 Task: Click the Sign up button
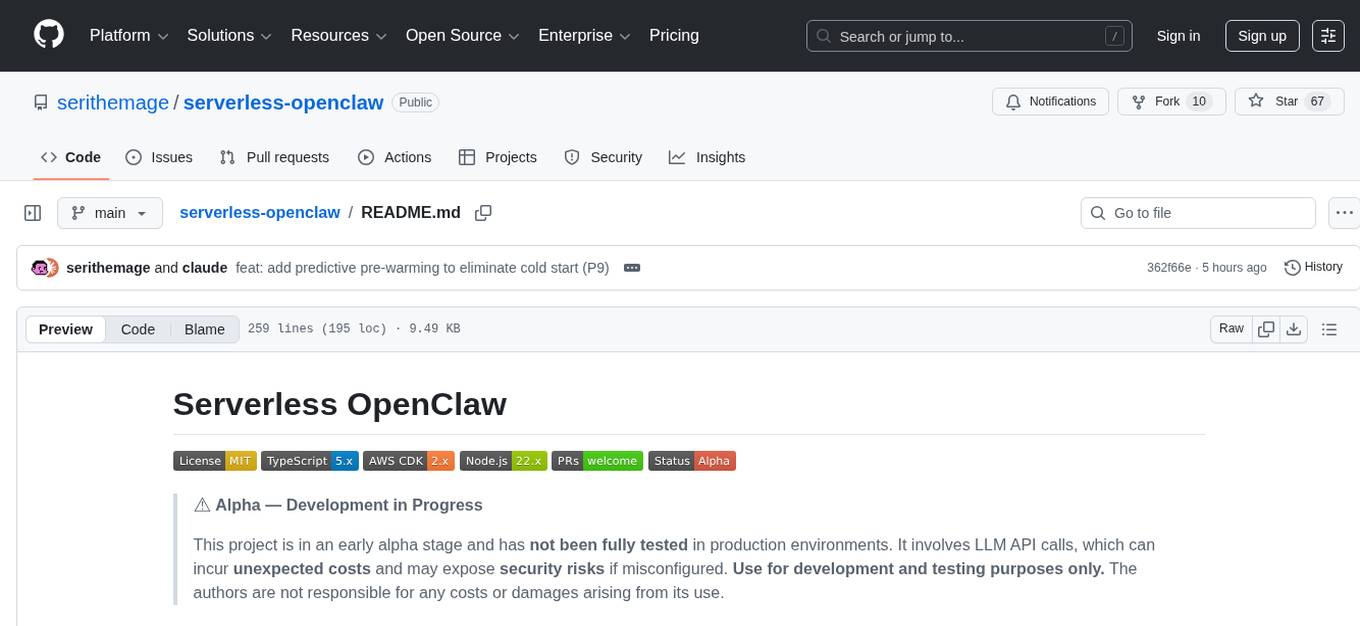click(1261, 35)
